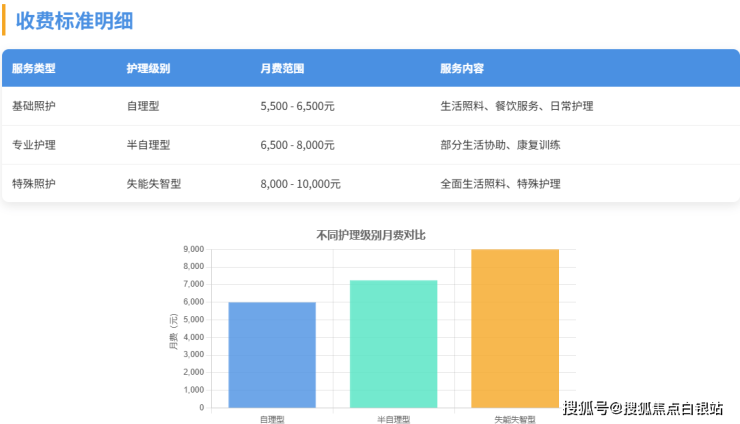Viewport: 740px width, 424px height.
Task: Click the 8,000 - 10,000元 price cell
Action: pyautogui.click(x=300, y=184)
